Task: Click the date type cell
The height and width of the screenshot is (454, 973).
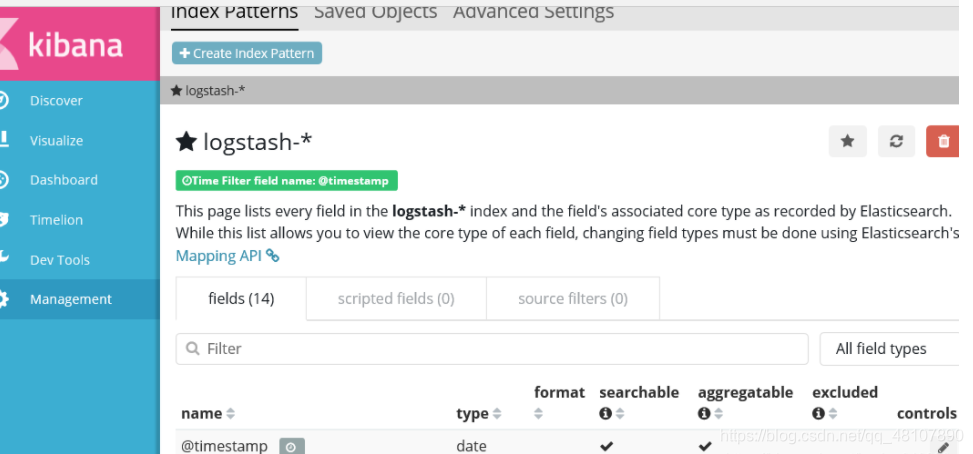Action: tap(472, 446)
